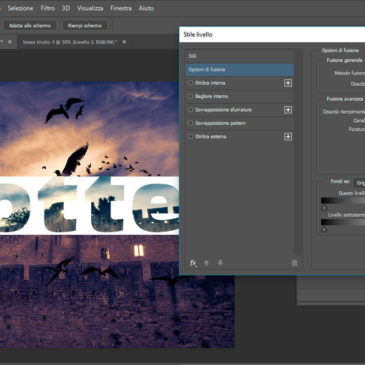365x365 pixels.
Task: Add another Sovrapposizione sfumatura with plus icon
Action: point(288,110)
